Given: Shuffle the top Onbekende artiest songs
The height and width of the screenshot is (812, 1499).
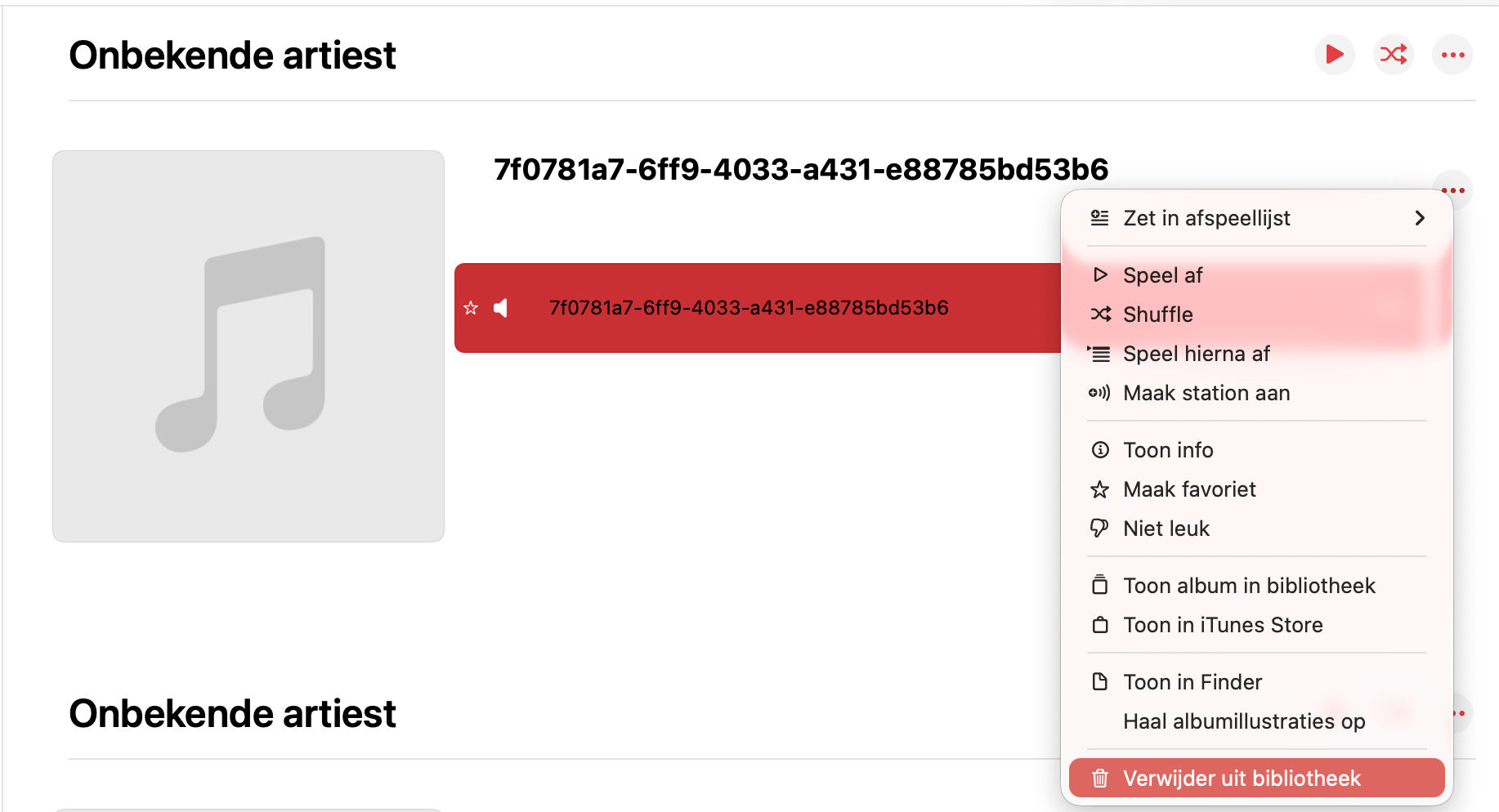Looking at the screenshot, I should (x=1394, y=55).
